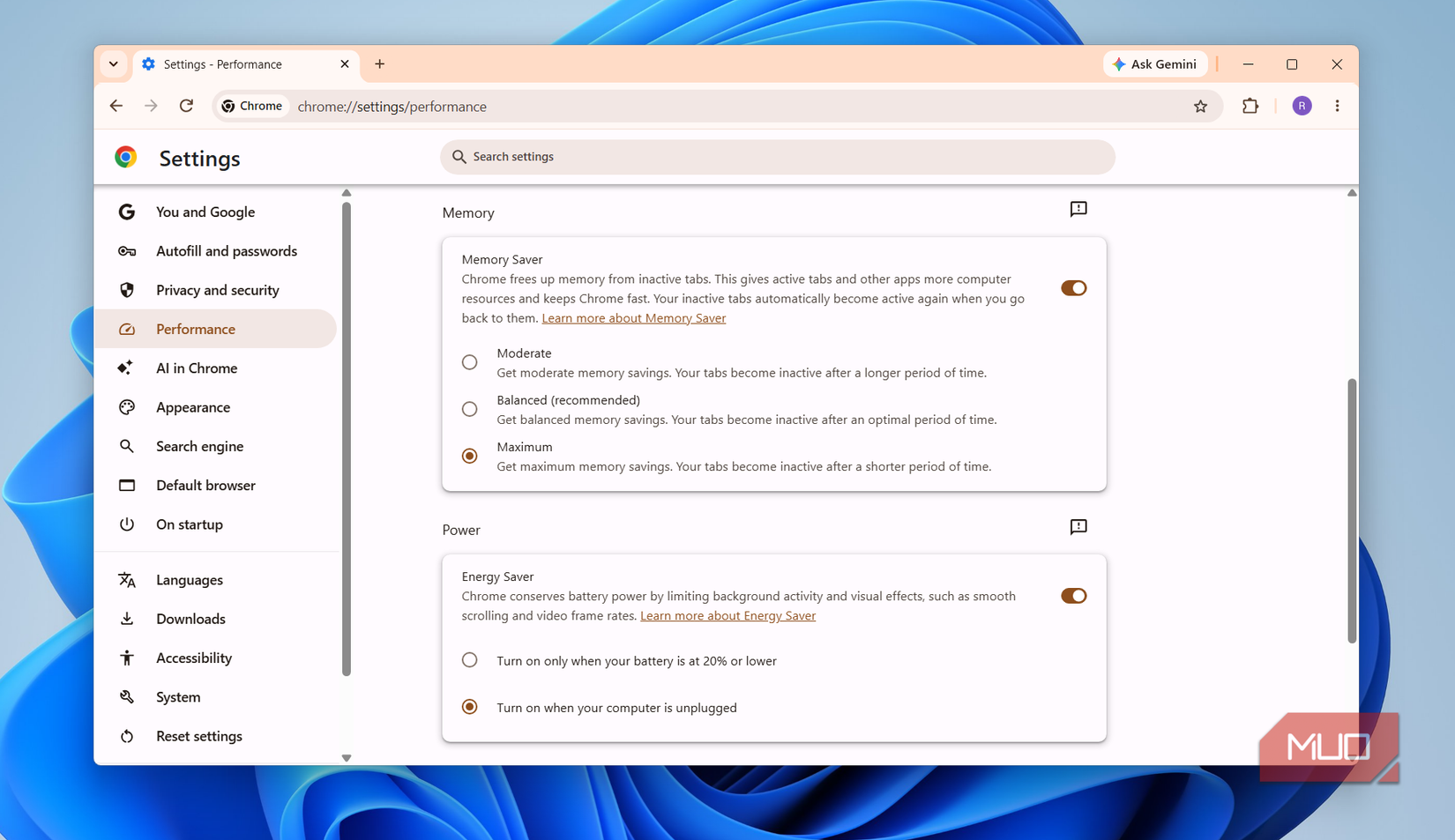Click the sidebar scrollbar thumb
This screenshot has width=1455, height=840.
[x=347, y=439]
